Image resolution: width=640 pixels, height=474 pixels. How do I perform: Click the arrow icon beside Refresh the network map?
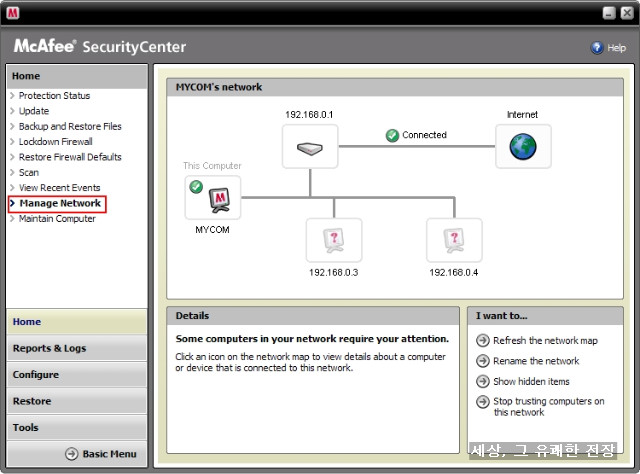[x=483, y=340]
